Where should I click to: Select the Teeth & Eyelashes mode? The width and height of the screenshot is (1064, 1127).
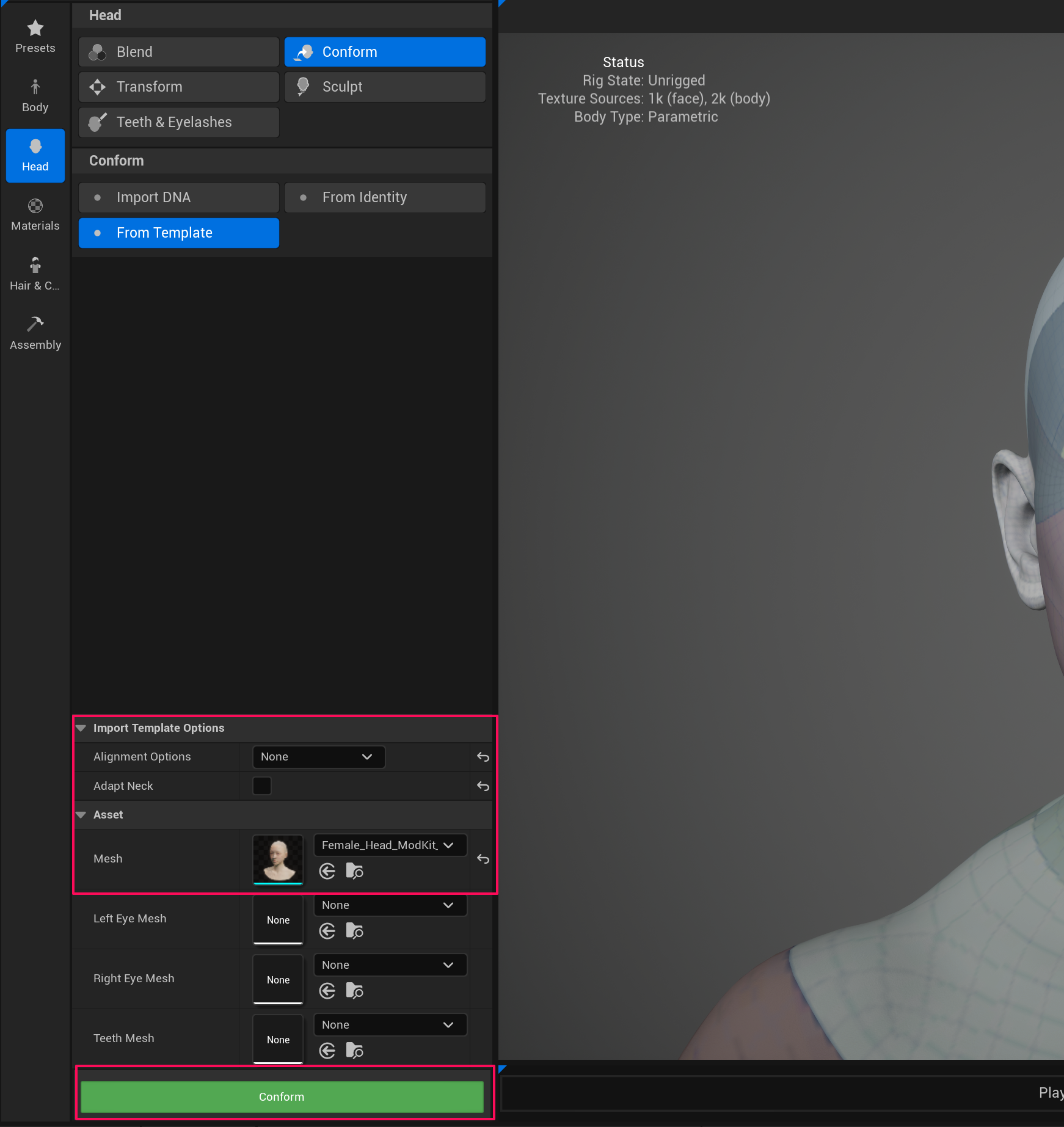pos(178,122)
